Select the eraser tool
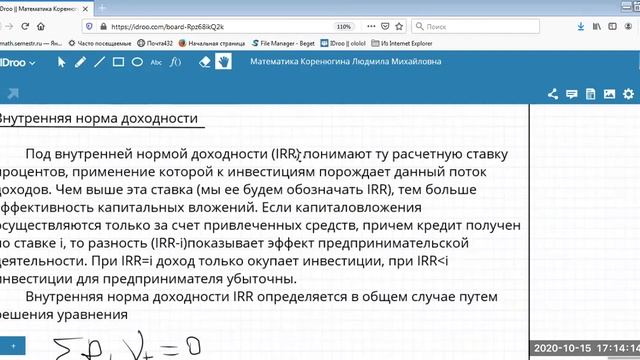Viewport: 640px width, 360px height. coord(204,62)
